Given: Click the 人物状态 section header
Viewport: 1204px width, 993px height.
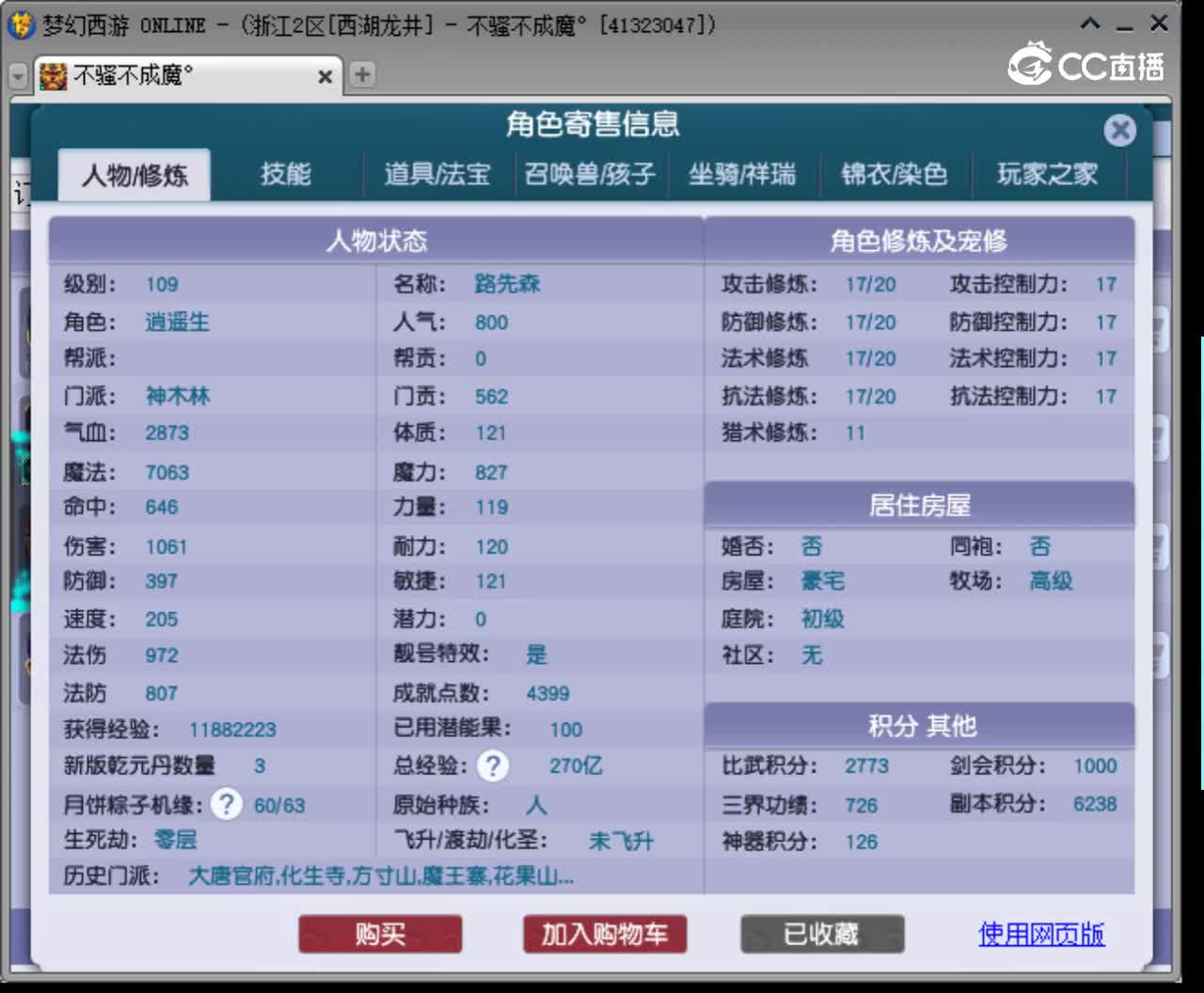Looking at the screenshot, I should click(x=376, y=241).
